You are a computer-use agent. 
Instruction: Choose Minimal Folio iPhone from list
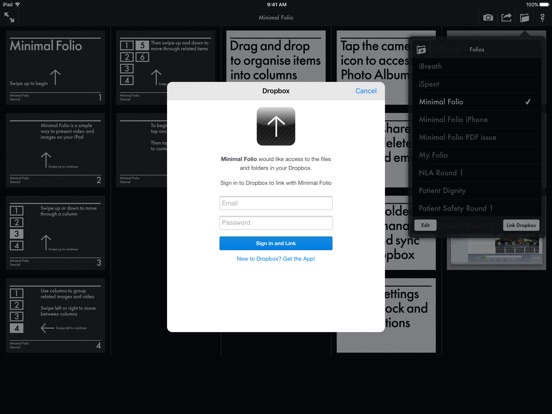click(477, 120)
